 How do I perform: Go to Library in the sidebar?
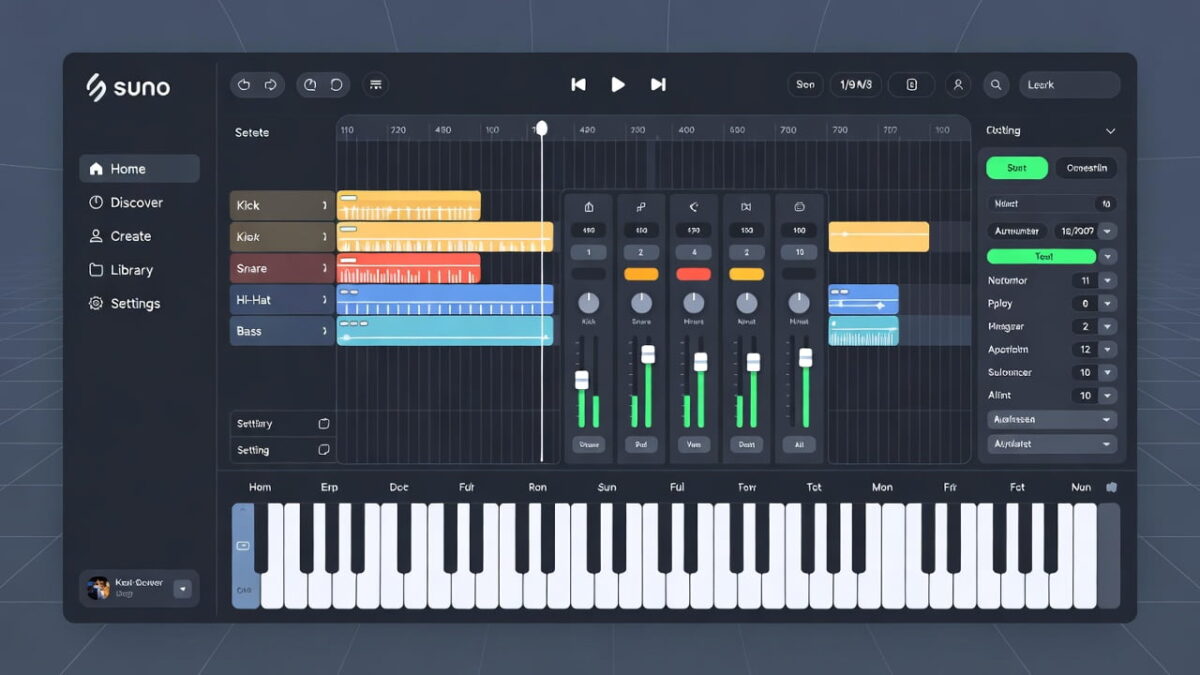(131, 270)
